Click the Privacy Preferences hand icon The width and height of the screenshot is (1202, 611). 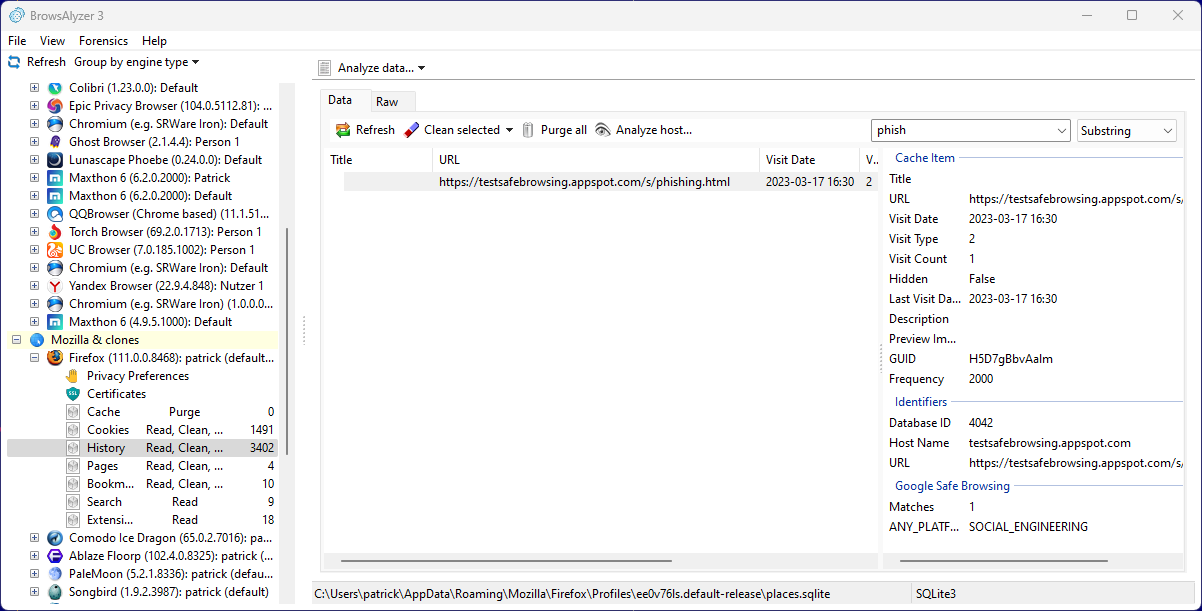(73, 376)
